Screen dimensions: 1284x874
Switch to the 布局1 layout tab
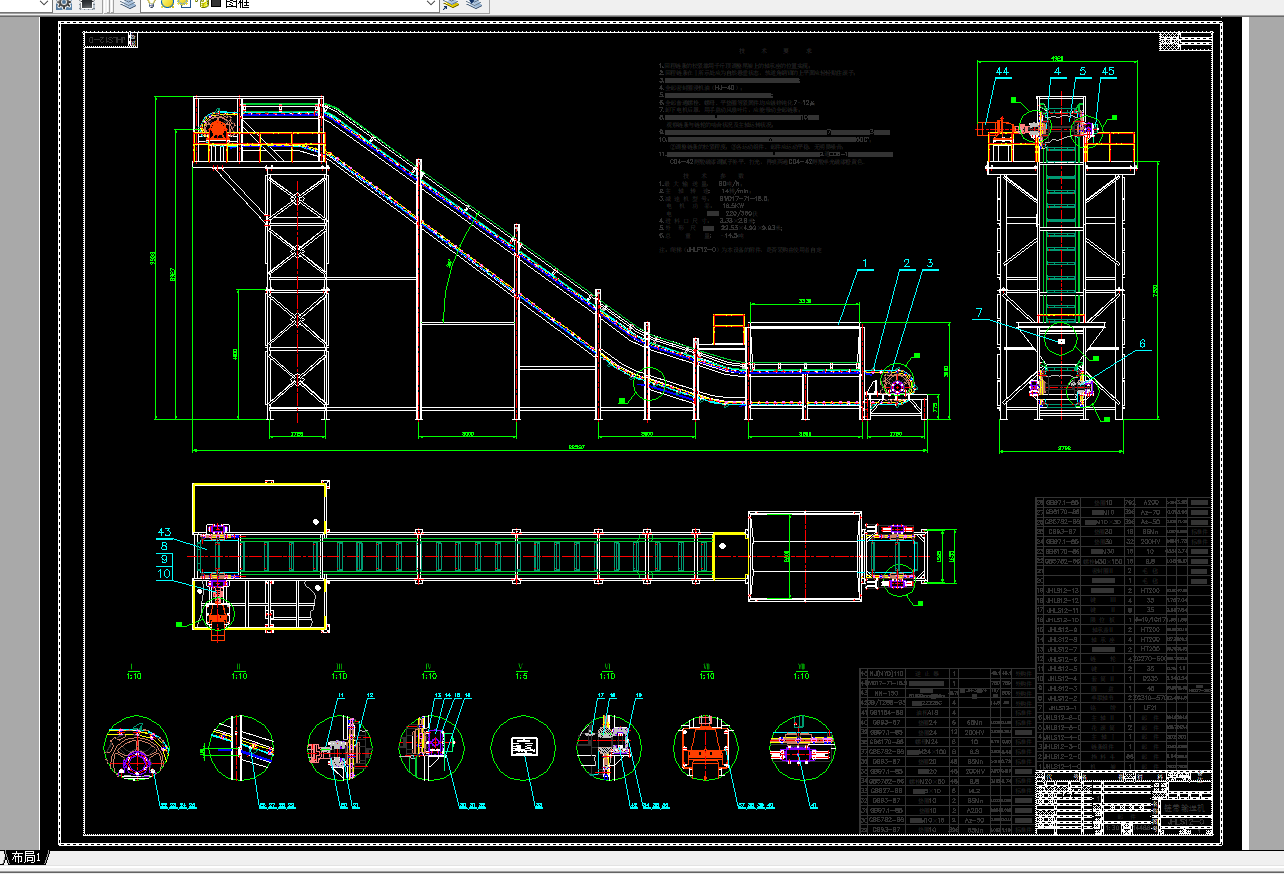25,858
